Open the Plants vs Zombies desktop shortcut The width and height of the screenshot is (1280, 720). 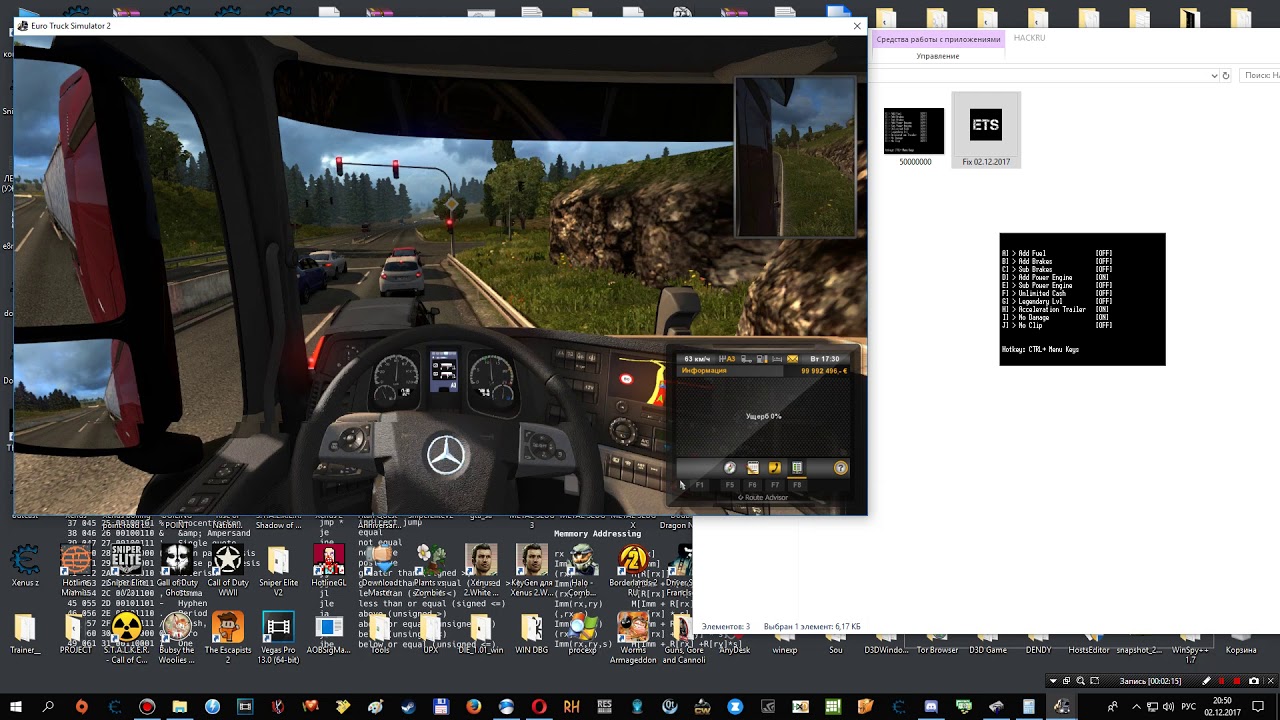[x=432, y=571]
